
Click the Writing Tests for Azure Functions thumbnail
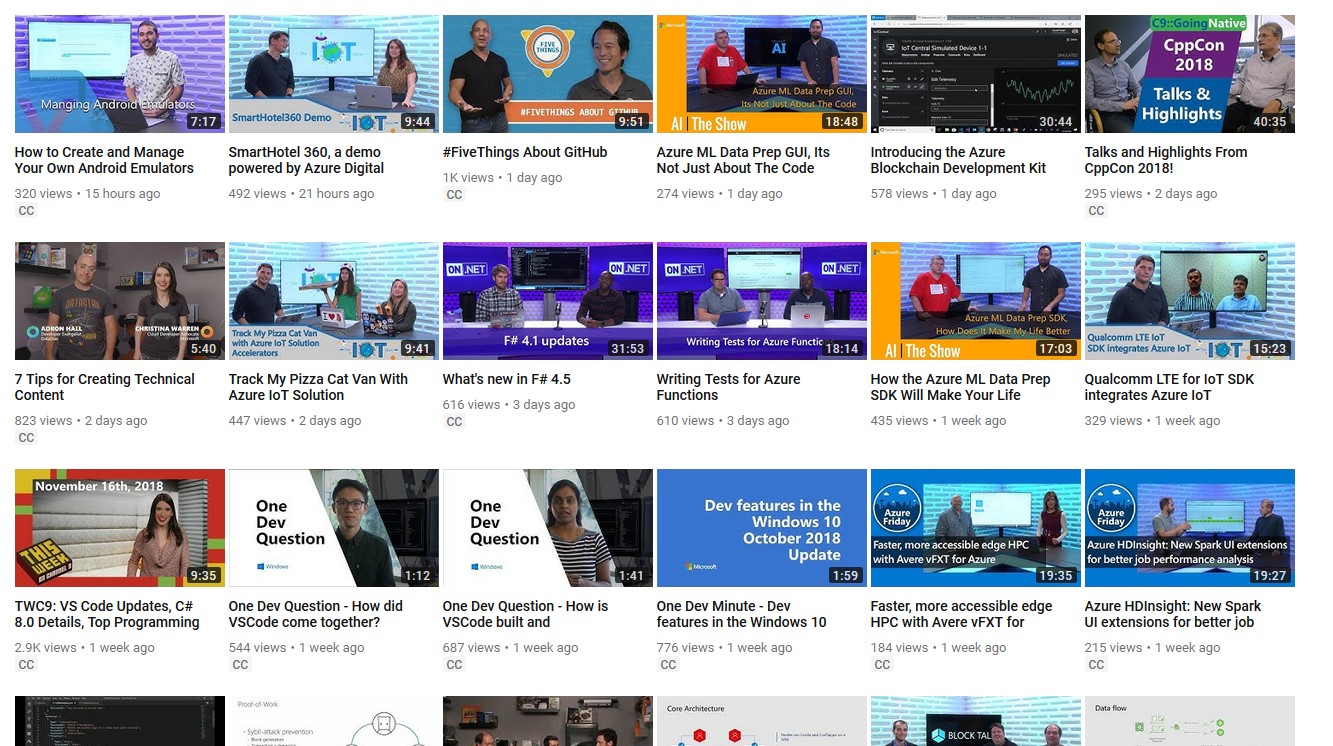click(762, 301)
